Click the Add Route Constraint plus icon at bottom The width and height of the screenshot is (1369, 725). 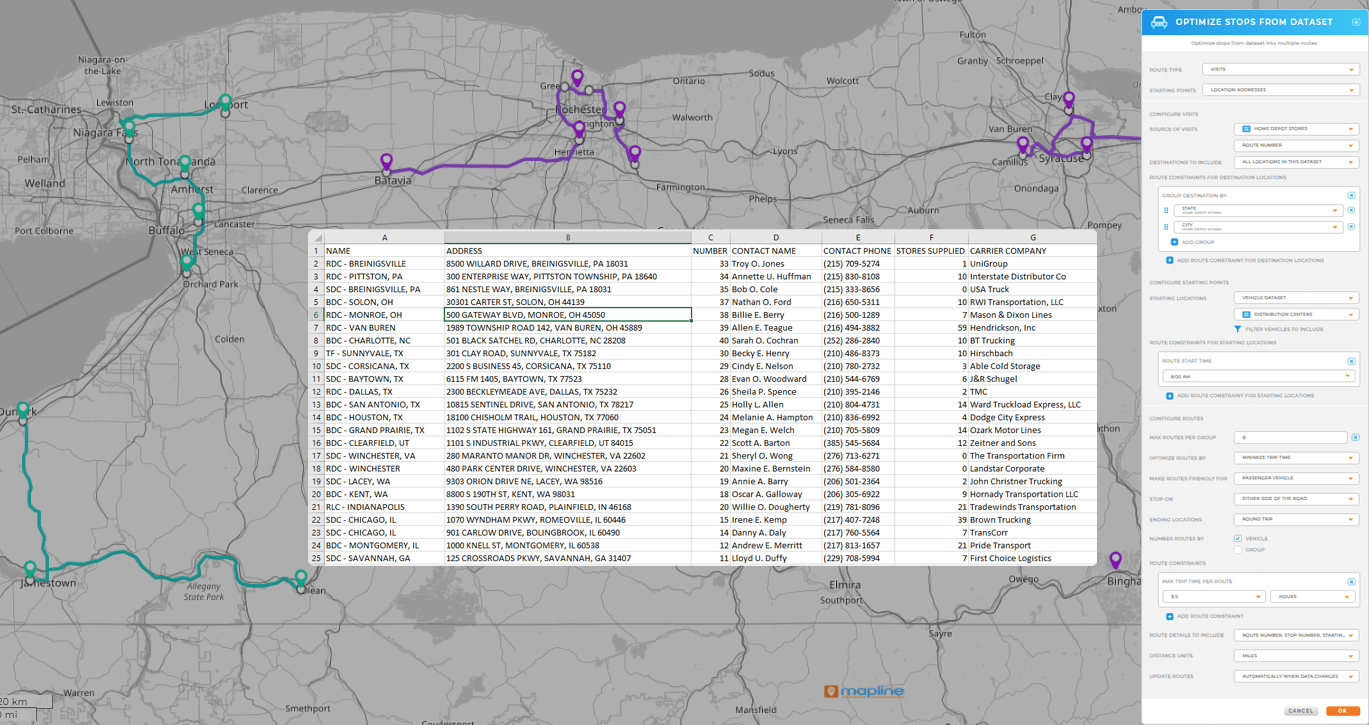pos(1170,615)
